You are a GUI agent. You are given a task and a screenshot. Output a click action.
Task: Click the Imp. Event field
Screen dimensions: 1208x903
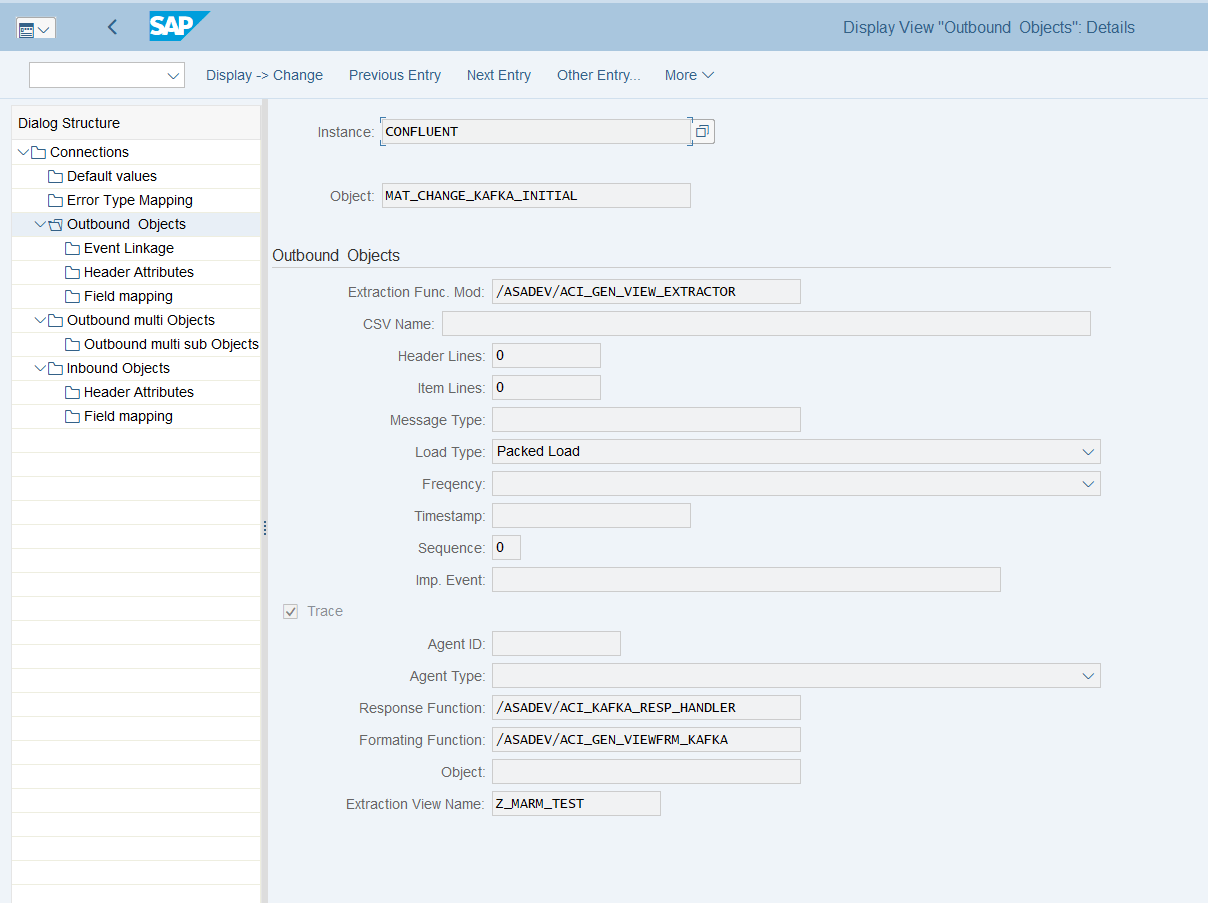pyautogui.click(x=746, y=580)
